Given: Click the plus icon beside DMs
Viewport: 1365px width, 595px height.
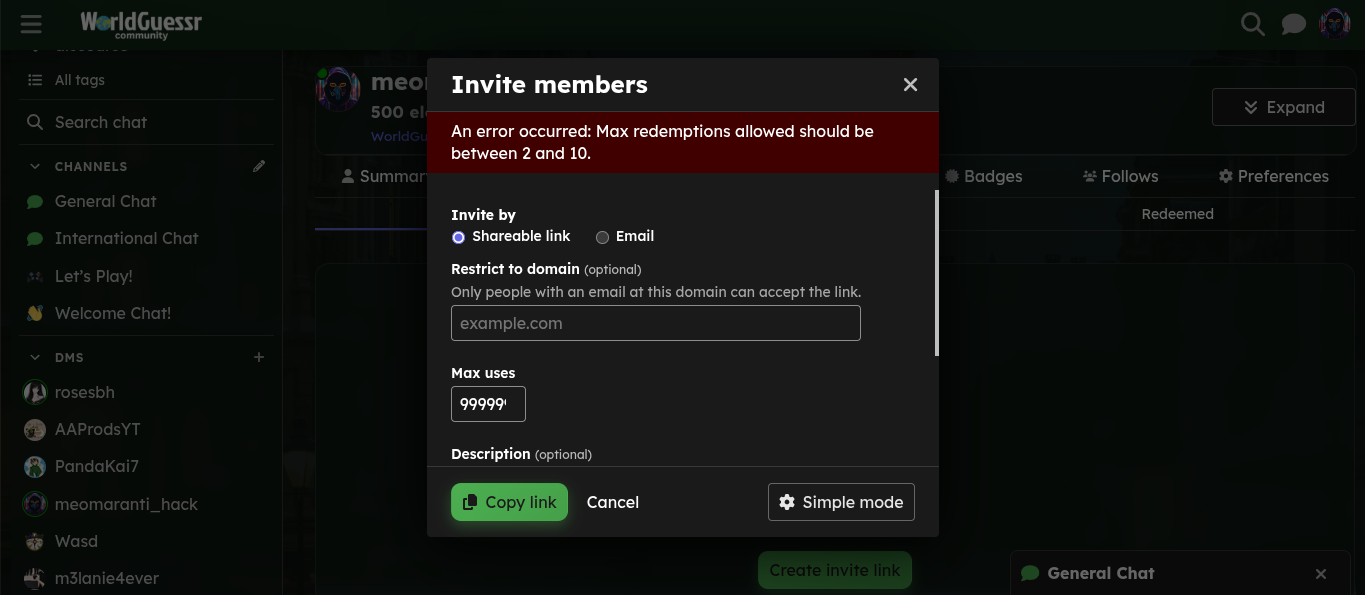Looking at the screenshot, I should click(259, 357).
